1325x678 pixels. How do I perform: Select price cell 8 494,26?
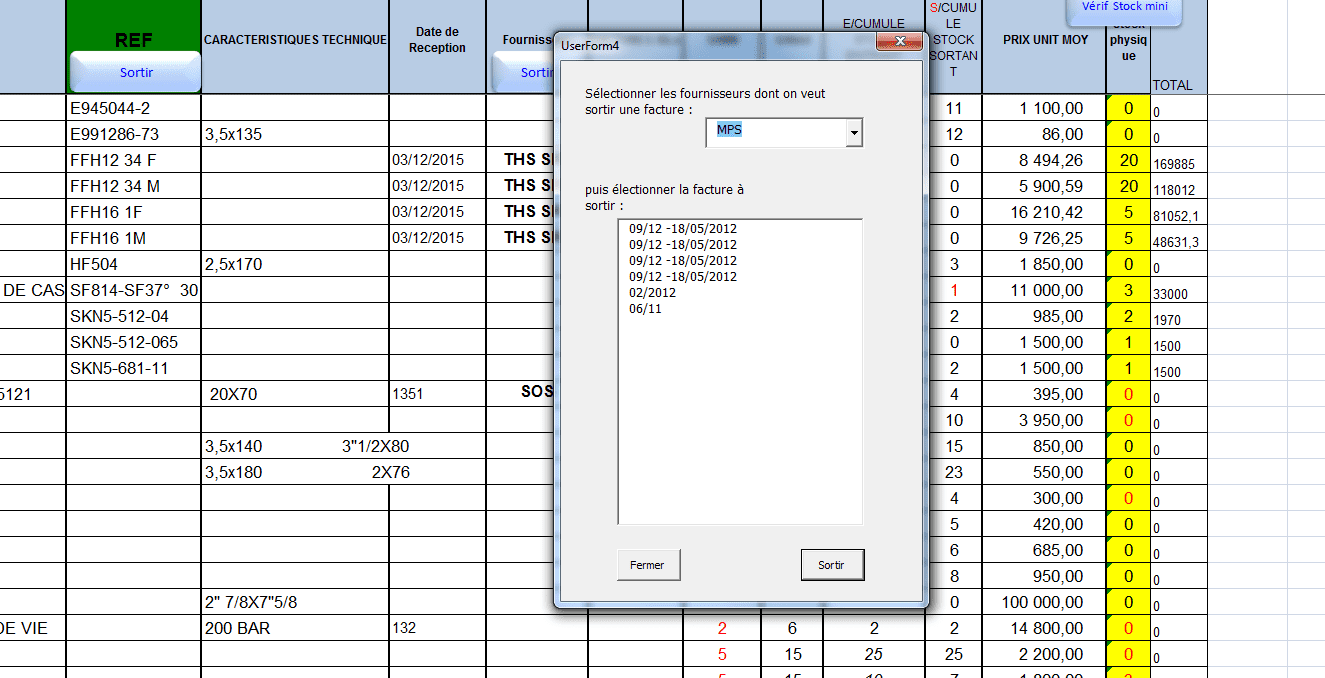click(x=1045, y=160)
